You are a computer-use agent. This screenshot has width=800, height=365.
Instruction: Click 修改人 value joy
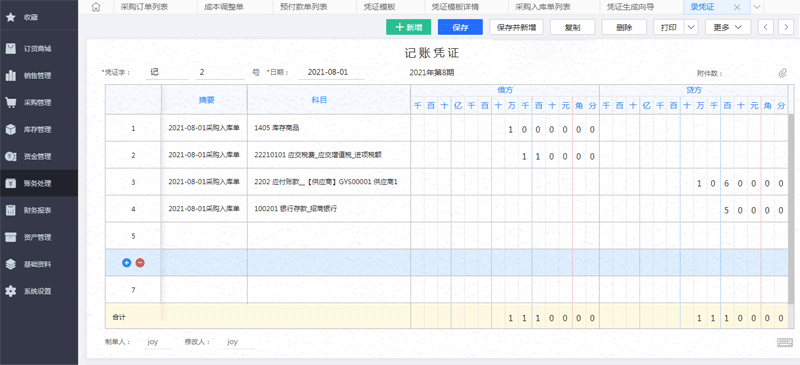[x=233, y=342]
